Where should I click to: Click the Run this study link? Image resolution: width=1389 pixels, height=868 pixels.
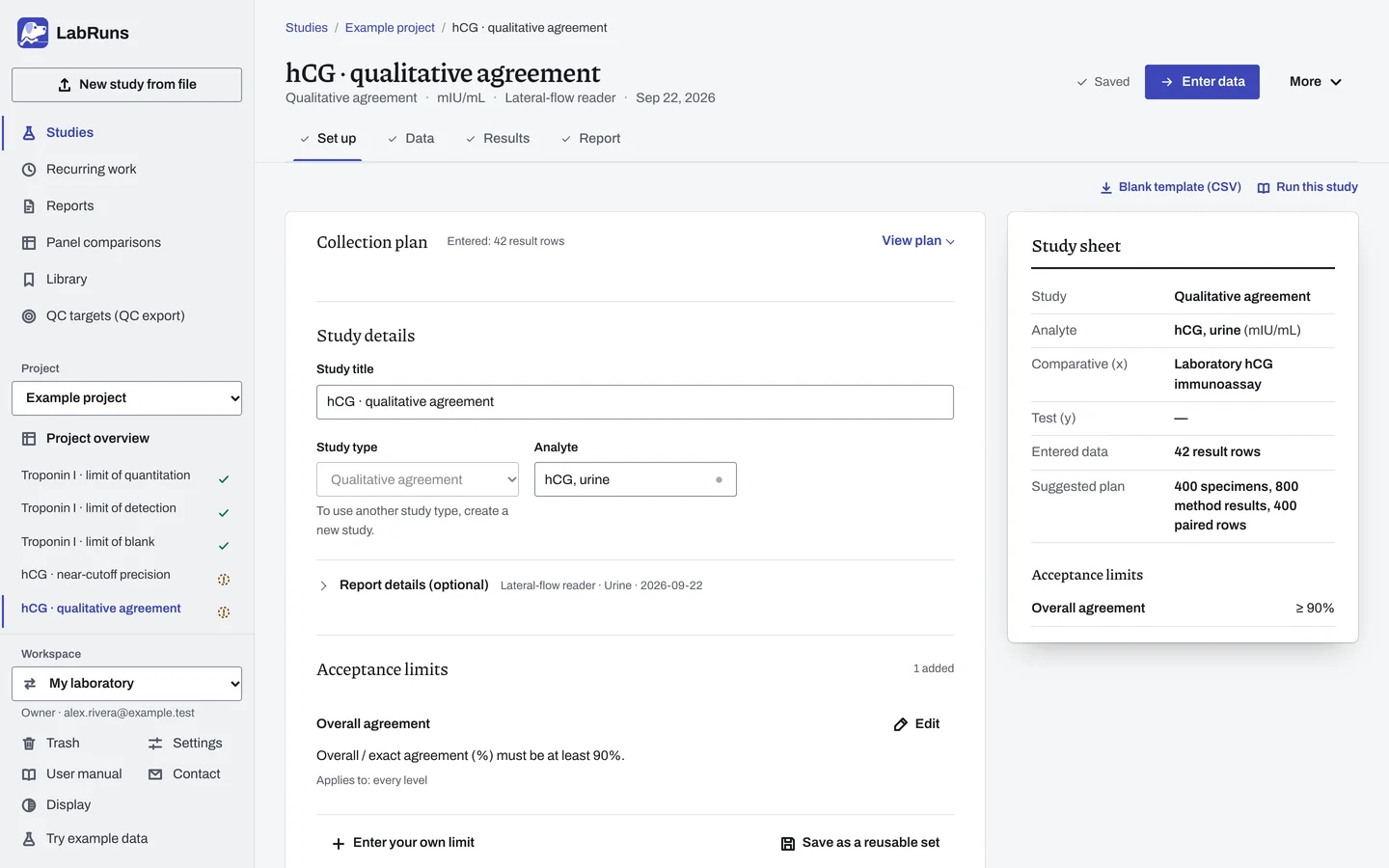point(1308,187)
